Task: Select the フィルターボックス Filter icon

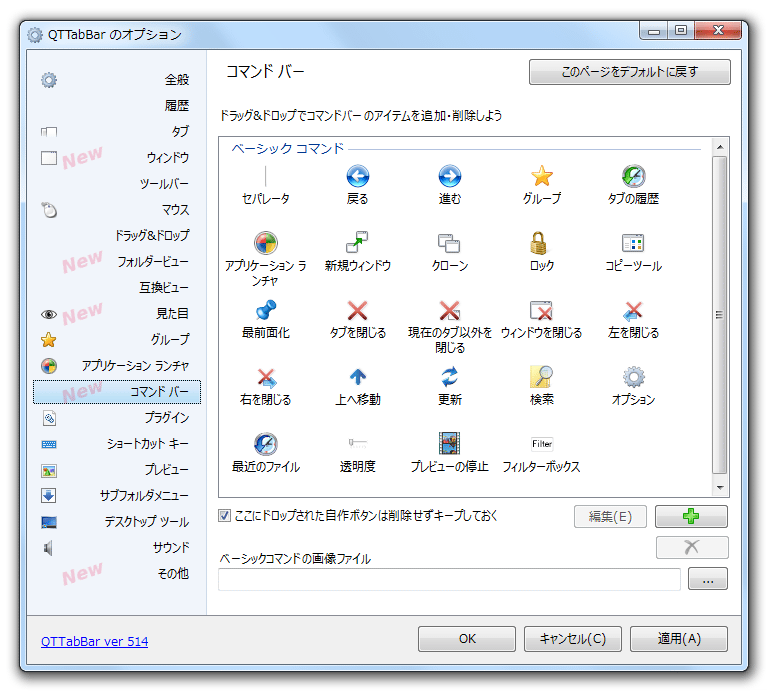Action: pos(541,444)
